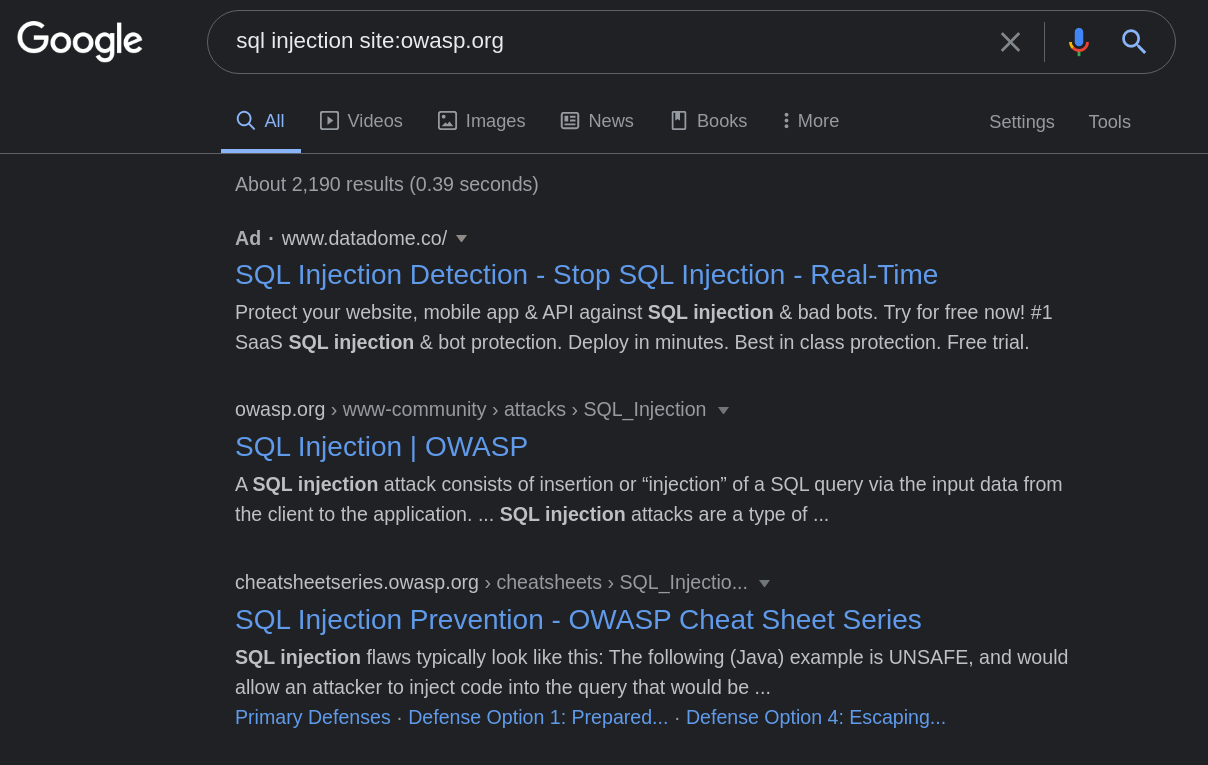Open SQL Injection Prevention Cheat Sheet result
1208x765 pixels.
coord(578,620)
